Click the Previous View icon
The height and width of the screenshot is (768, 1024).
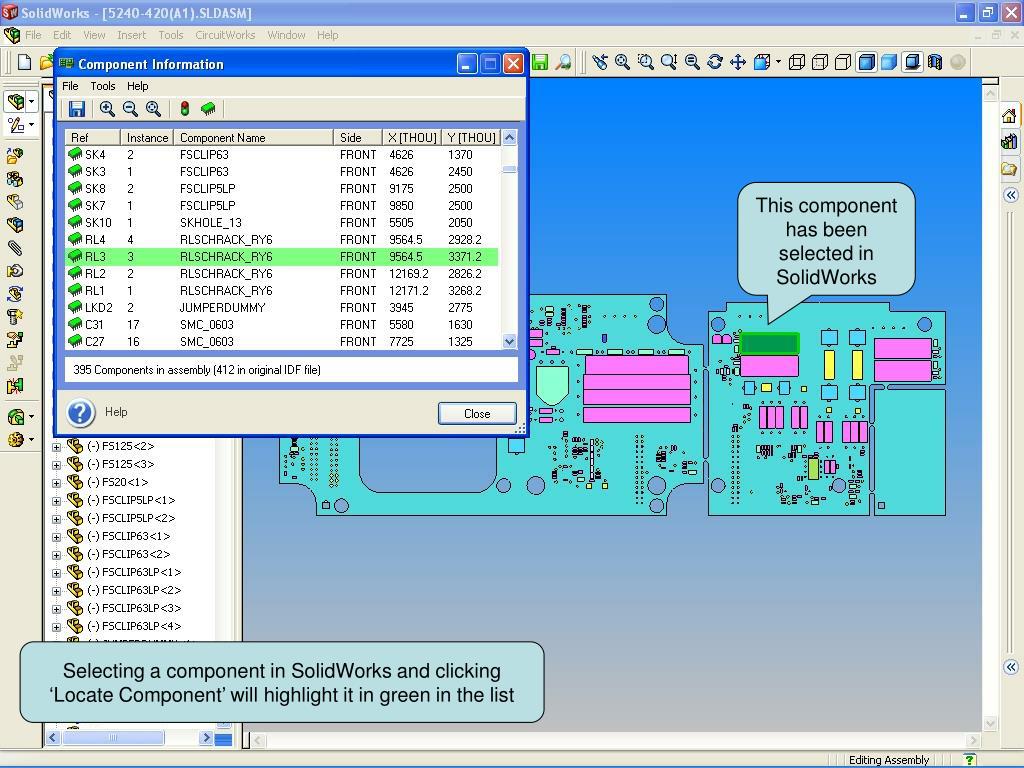(x=600, y=62)
